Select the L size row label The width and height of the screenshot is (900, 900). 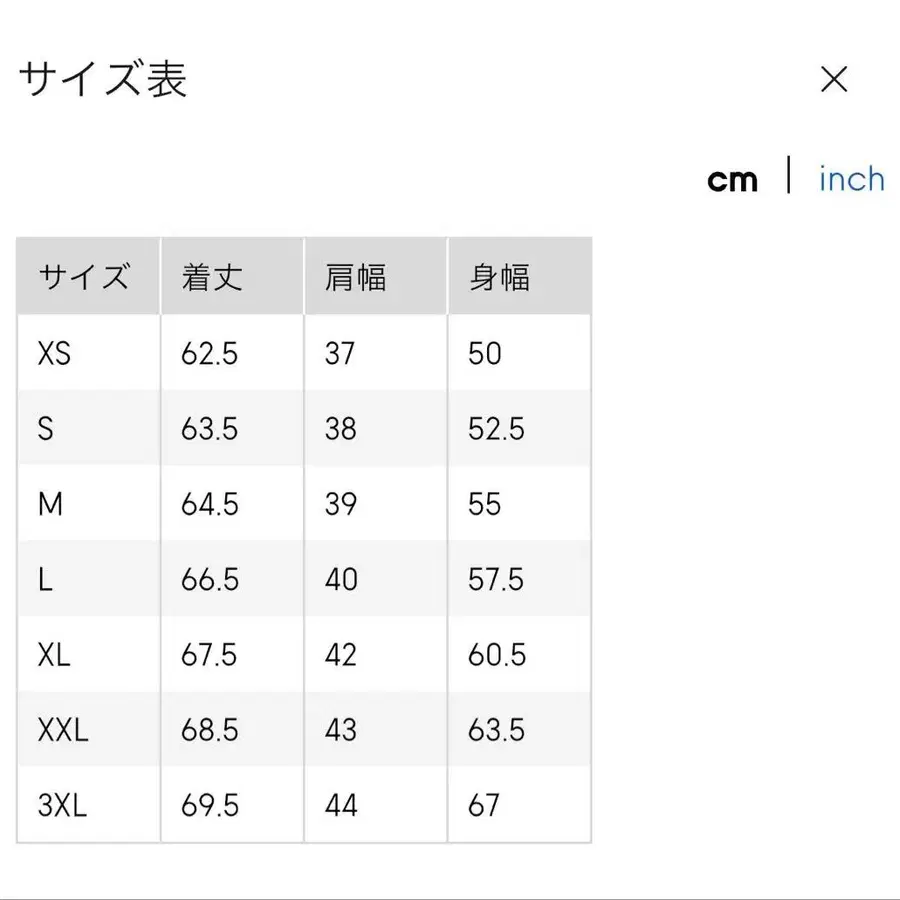tap(45, 579)
